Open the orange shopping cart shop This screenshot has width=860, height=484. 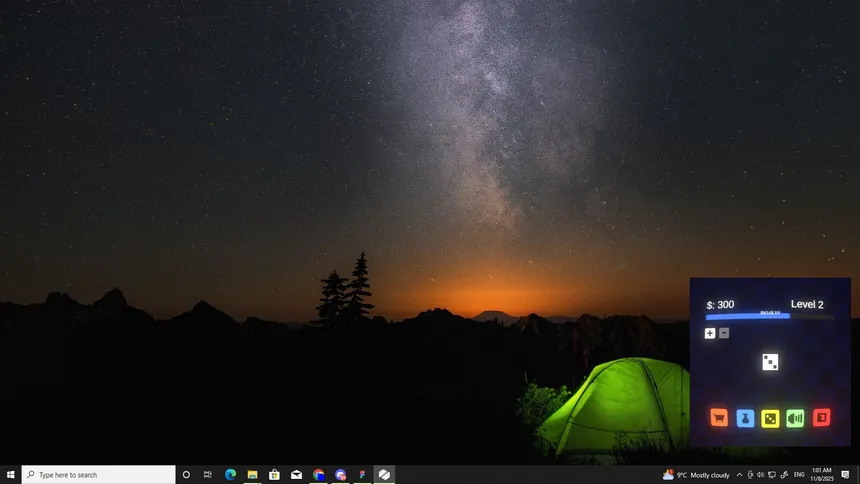pos(718,418)
